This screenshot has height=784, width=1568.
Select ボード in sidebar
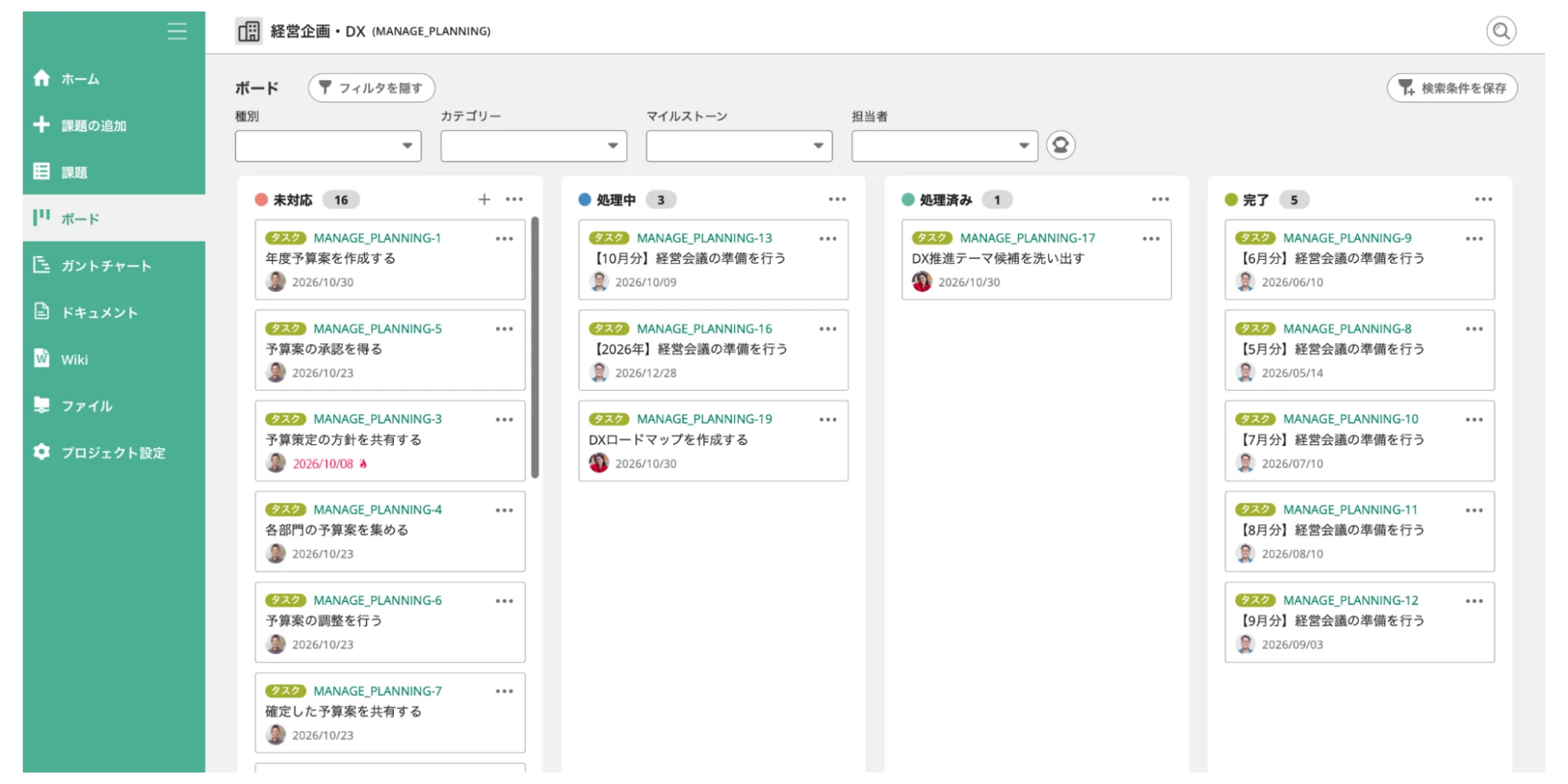coord(114,218)
